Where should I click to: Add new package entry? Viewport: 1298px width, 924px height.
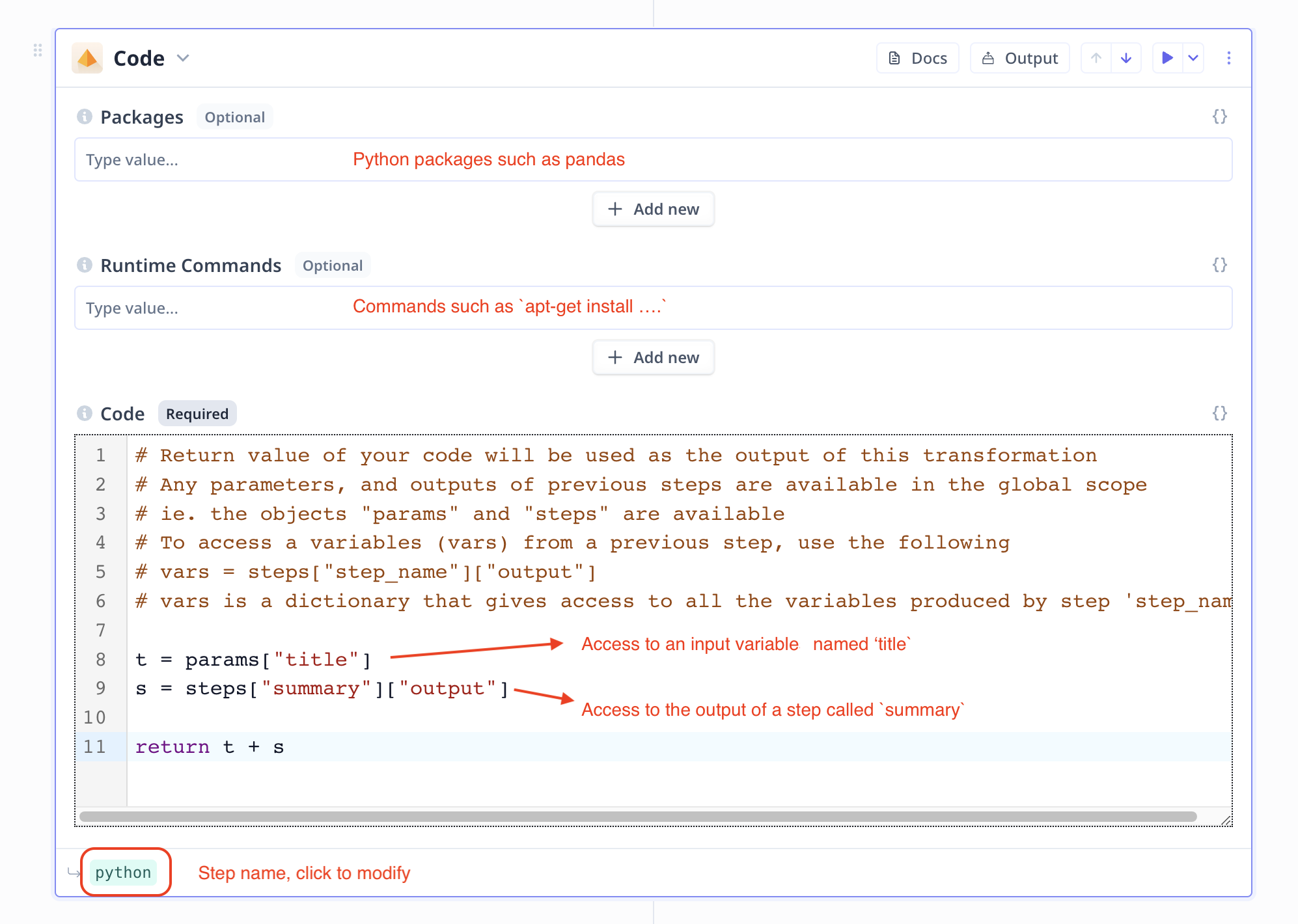(653, 209)
